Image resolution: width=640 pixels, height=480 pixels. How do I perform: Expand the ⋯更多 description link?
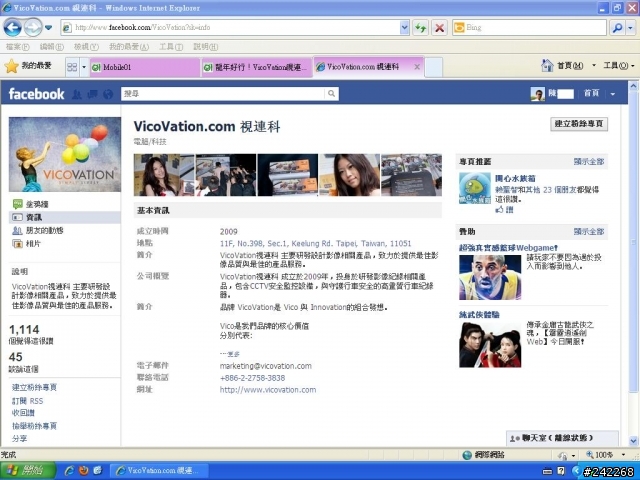coord(230,354)
